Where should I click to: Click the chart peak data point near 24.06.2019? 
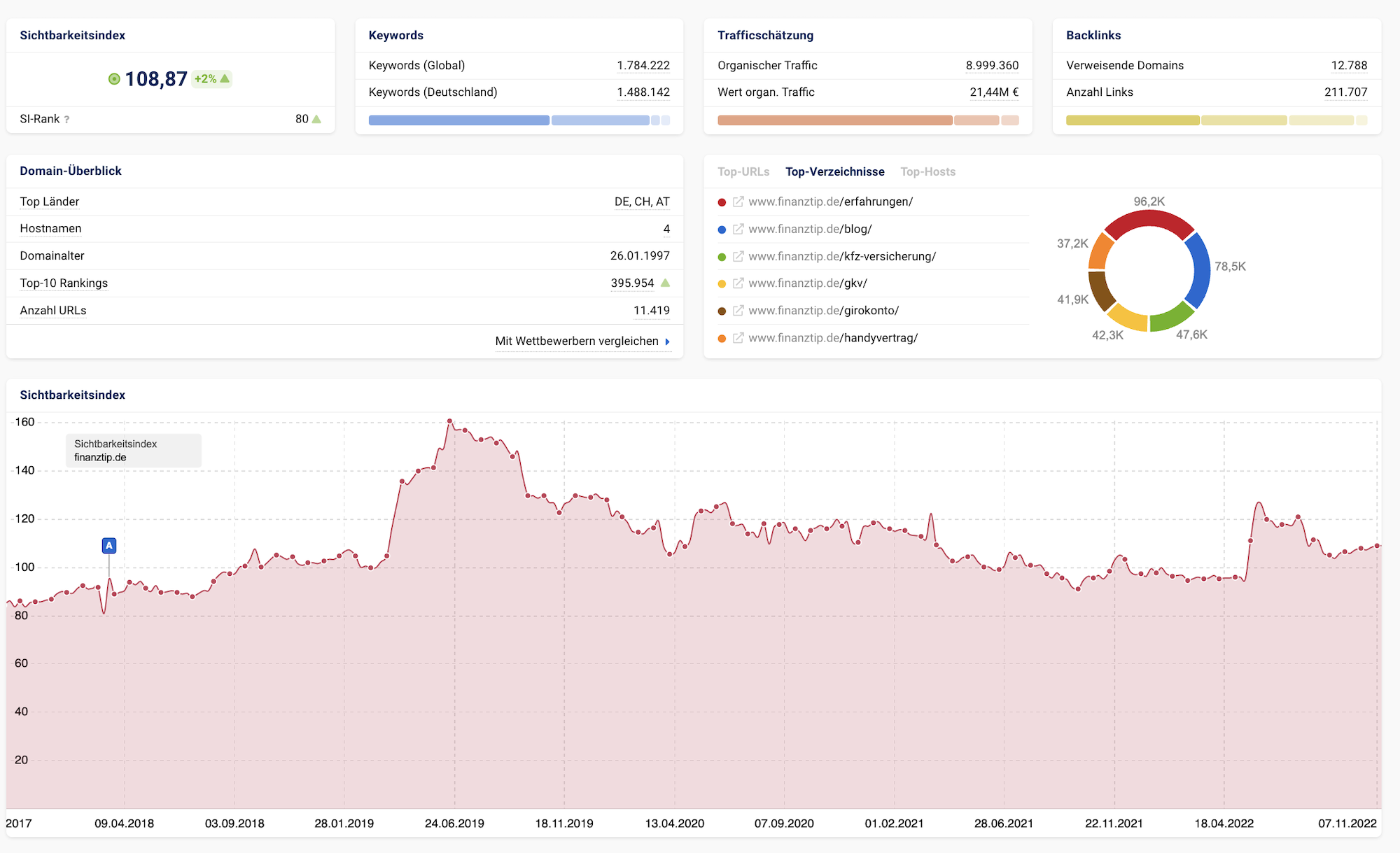(x=449, y=421)
